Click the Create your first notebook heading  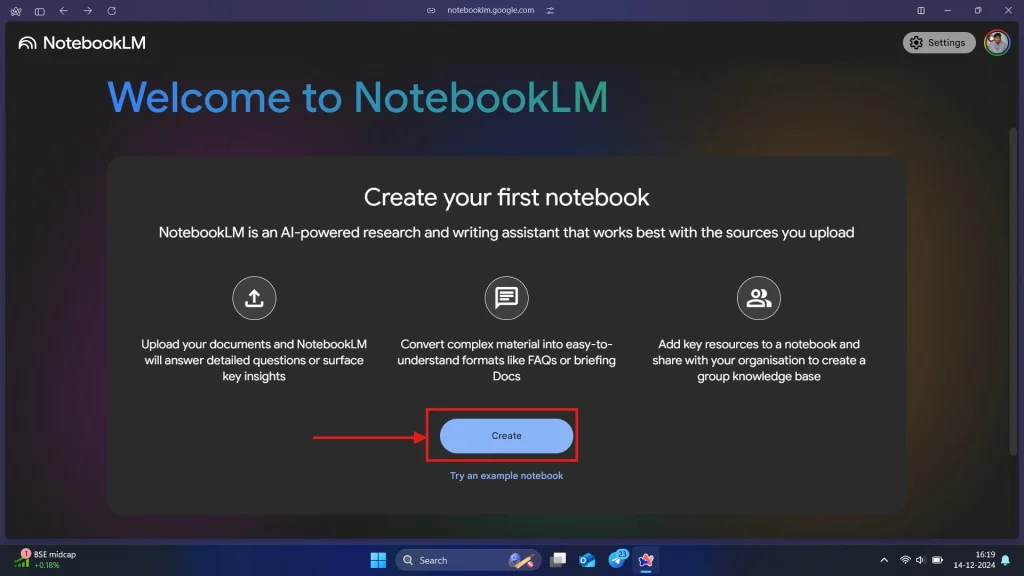(x=506, y=197)
